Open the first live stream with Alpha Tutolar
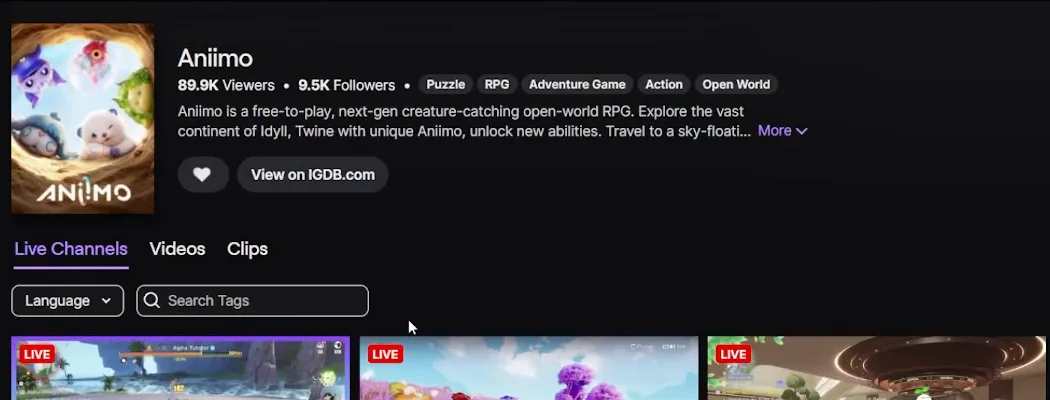The image size is (1050, 400). tap(181, 369)
